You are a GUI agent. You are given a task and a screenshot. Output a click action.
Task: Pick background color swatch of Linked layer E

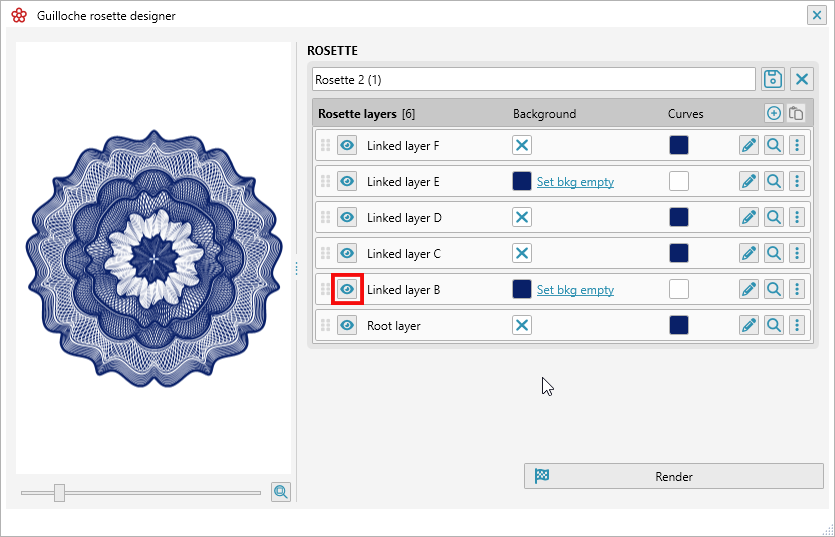[522, 181]
